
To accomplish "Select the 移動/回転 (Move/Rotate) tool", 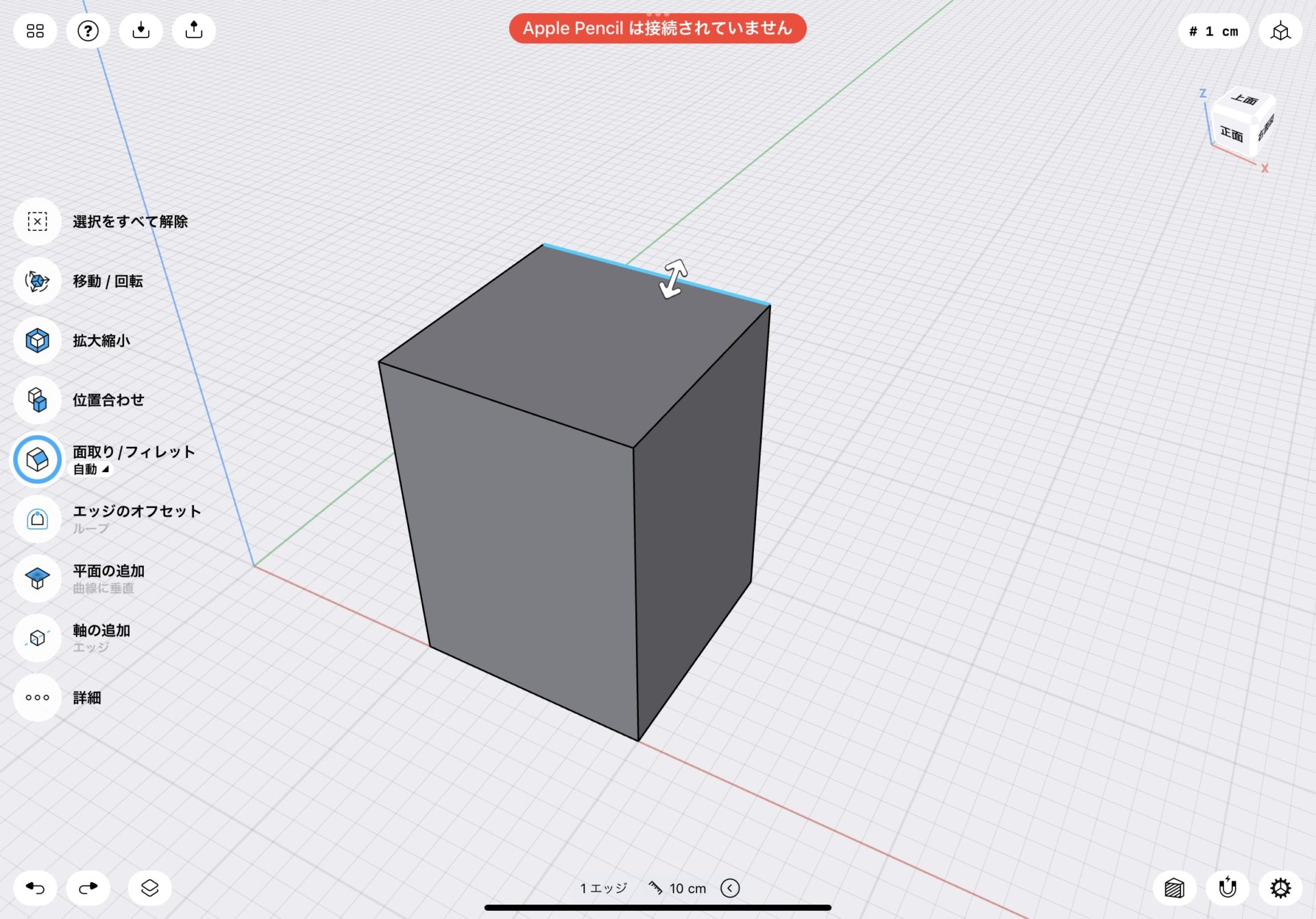I will (37, 281).
